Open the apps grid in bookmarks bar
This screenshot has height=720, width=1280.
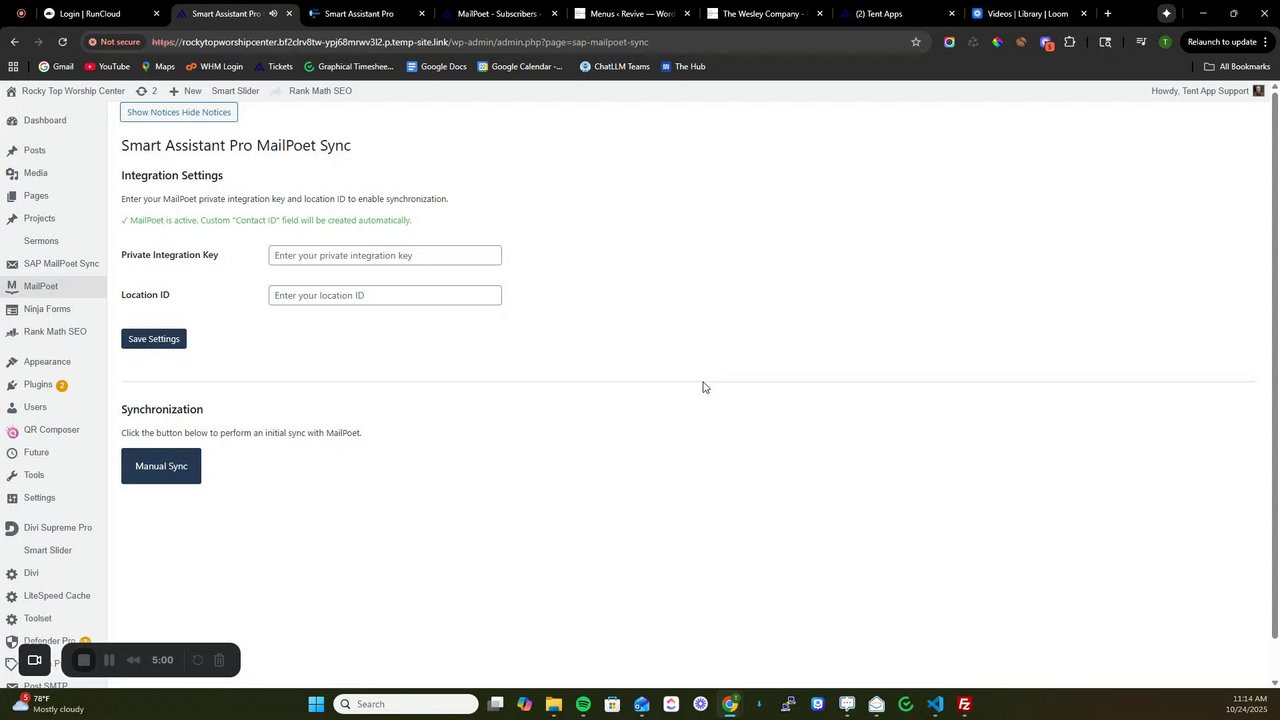point(13,67)
